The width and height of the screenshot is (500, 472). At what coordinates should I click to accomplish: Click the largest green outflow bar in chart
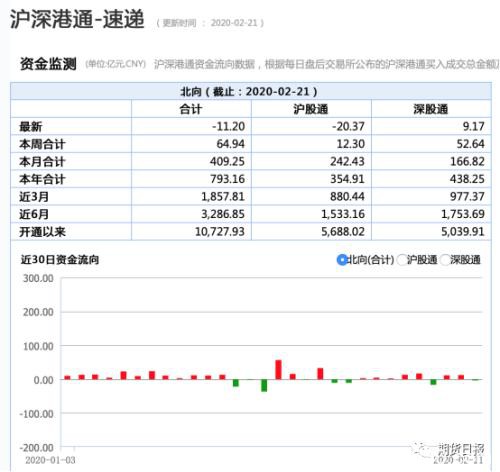point(264,386)
